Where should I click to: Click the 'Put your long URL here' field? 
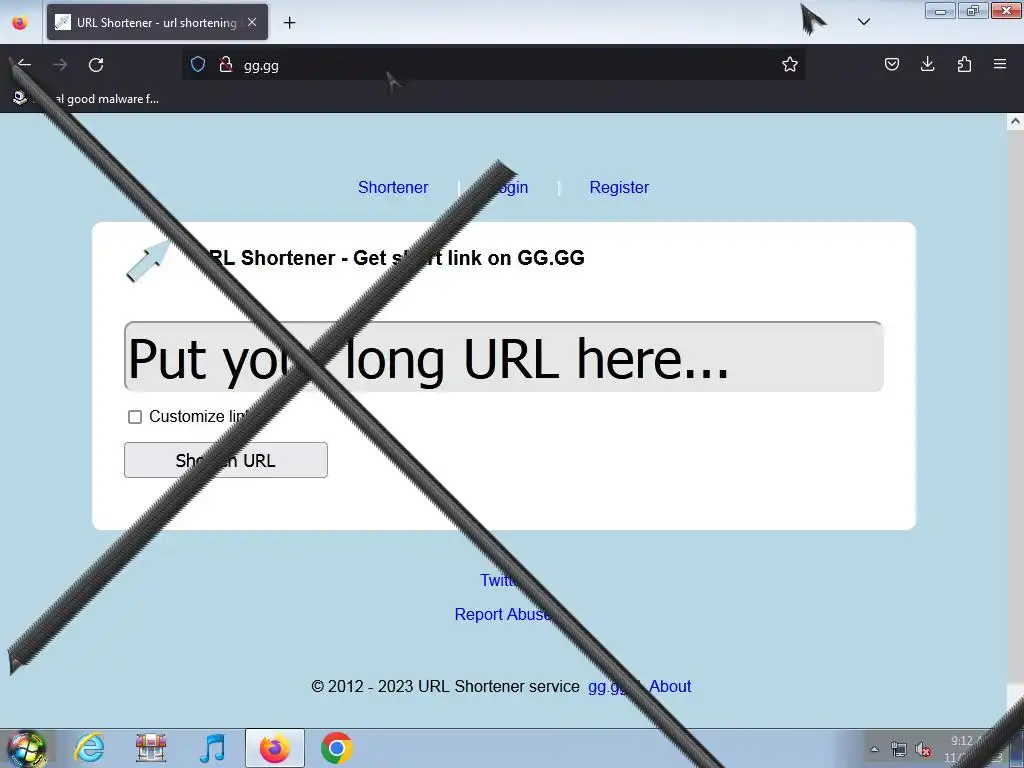click(x=504, y=357)
